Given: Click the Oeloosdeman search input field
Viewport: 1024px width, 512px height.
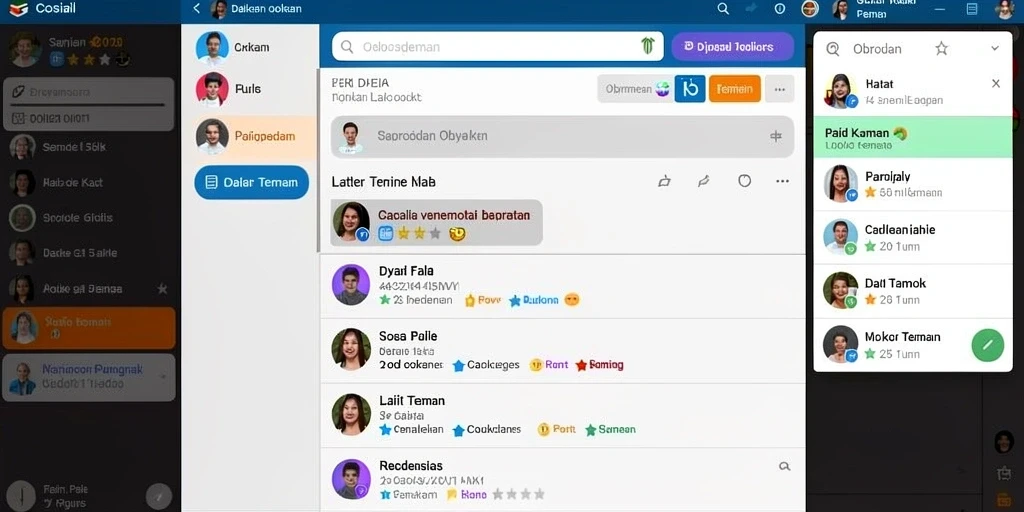Looking at the screenshot, I should [498, 46].
